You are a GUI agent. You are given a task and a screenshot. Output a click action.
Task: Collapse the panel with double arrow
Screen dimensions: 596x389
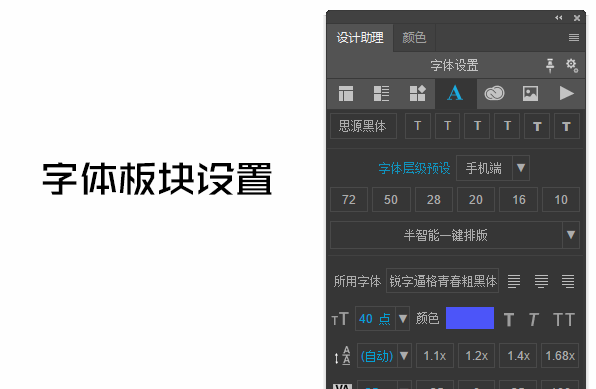(x=558, y=17)
